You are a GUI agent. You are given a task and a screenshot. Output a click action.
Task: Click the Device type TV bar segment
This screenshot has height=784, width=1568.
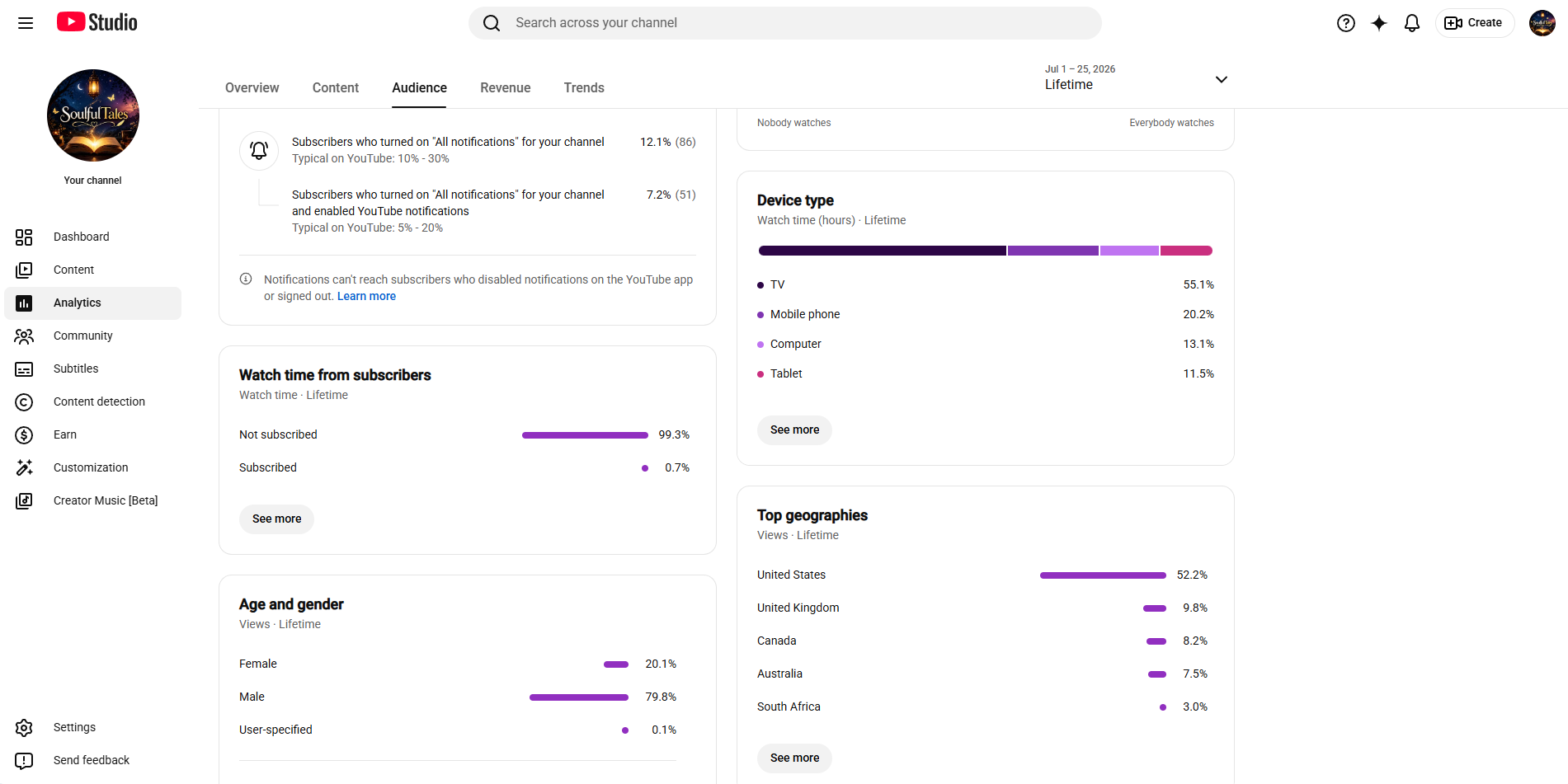pos(882,251)
